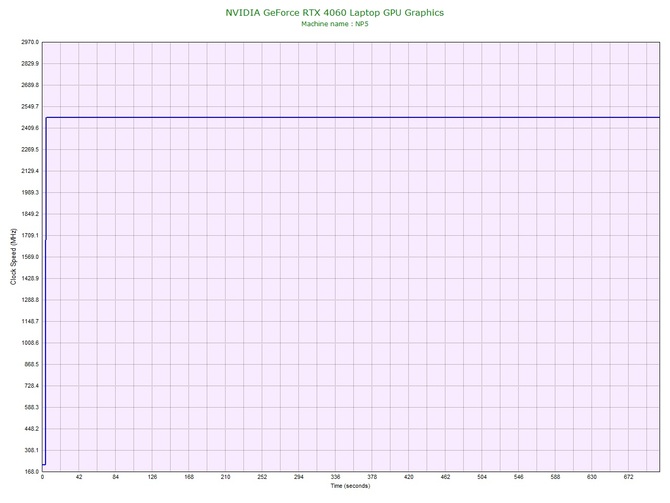The image size is (670, 503).
Task: Click the 168 time axis label
Action: (x=189, y=477)
